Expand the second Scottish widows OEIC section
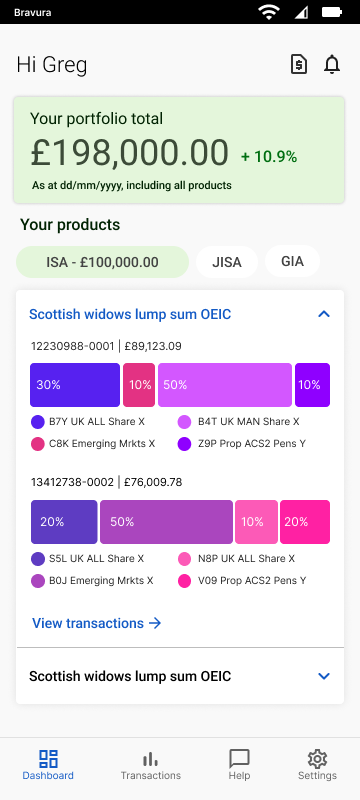360x800 pixels. click(324, 677)
